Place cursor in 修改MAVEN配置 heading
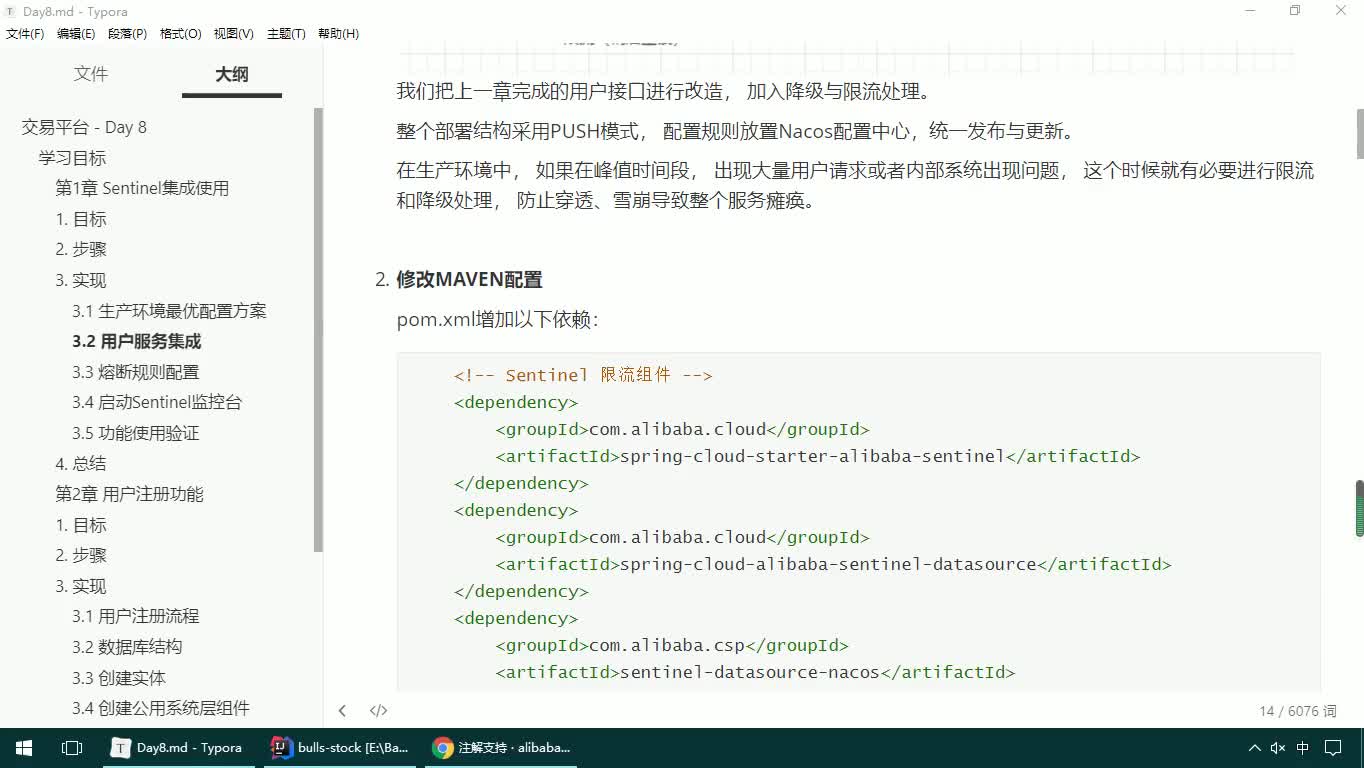 [469, 280]
